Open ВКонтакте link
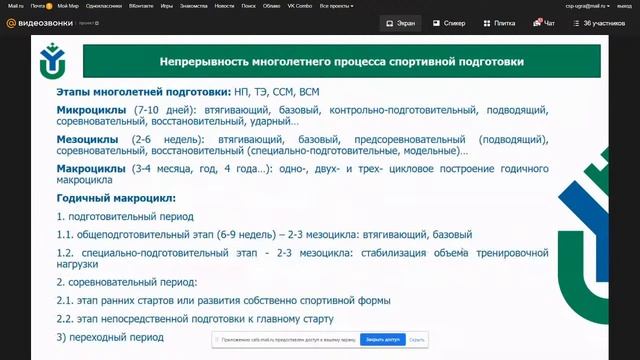640x360 pixels. (x=141, y=6)
